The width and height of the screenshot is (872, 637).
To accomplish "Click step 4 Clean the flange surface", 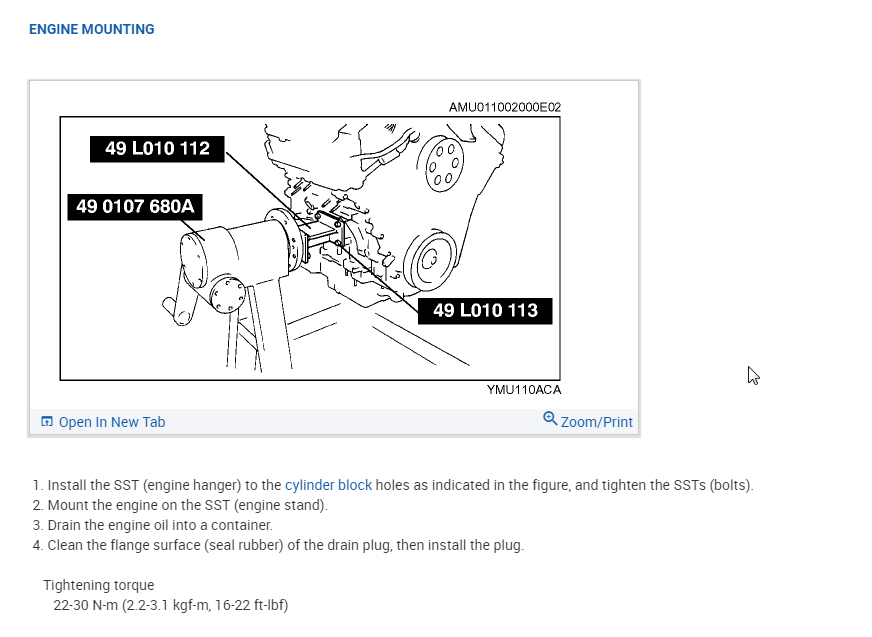I will click(285, 545).
